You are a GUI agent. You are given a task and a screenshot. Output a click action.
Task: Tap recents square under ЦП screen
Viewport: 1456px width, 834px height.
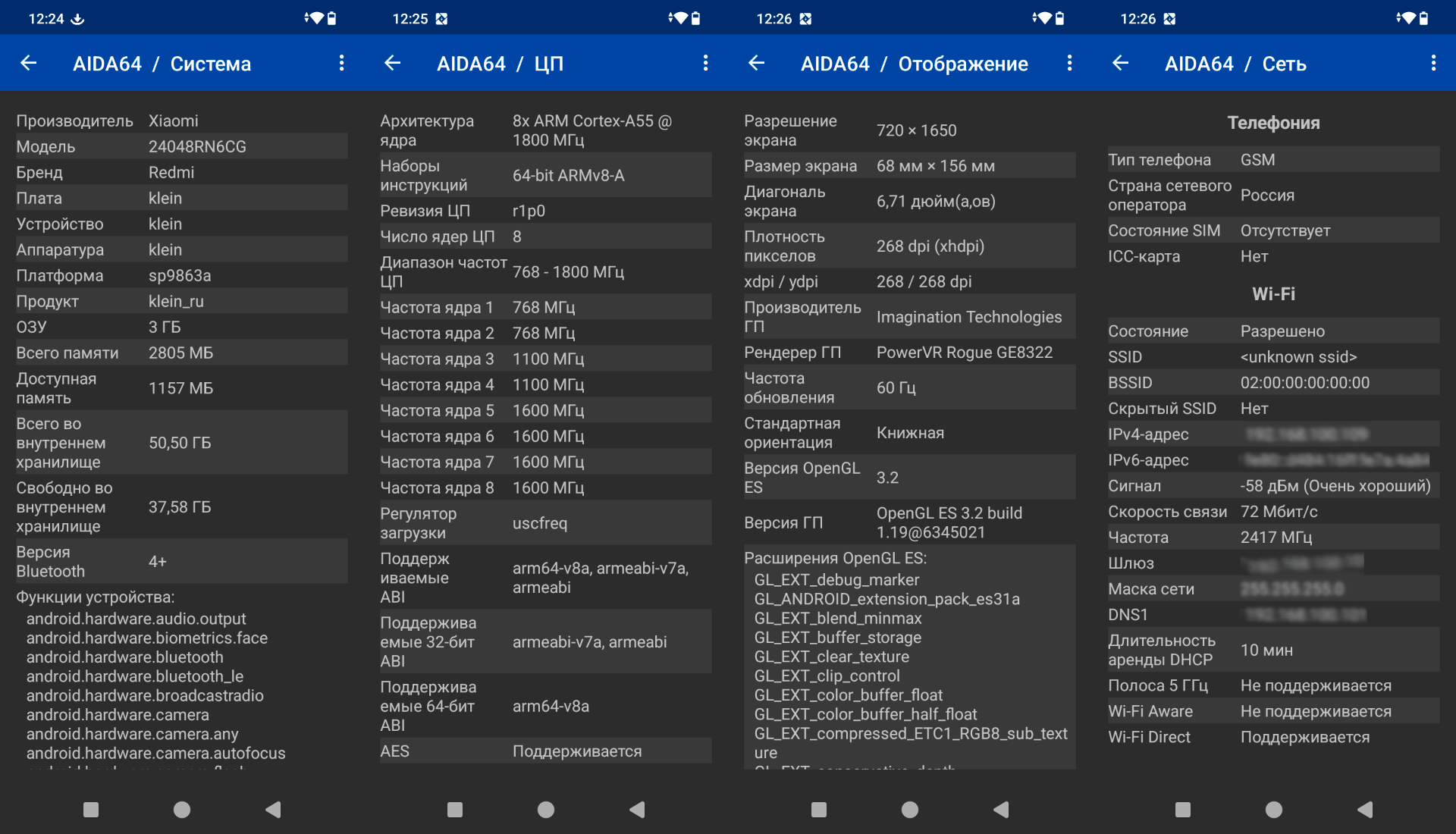coord(455,810)
